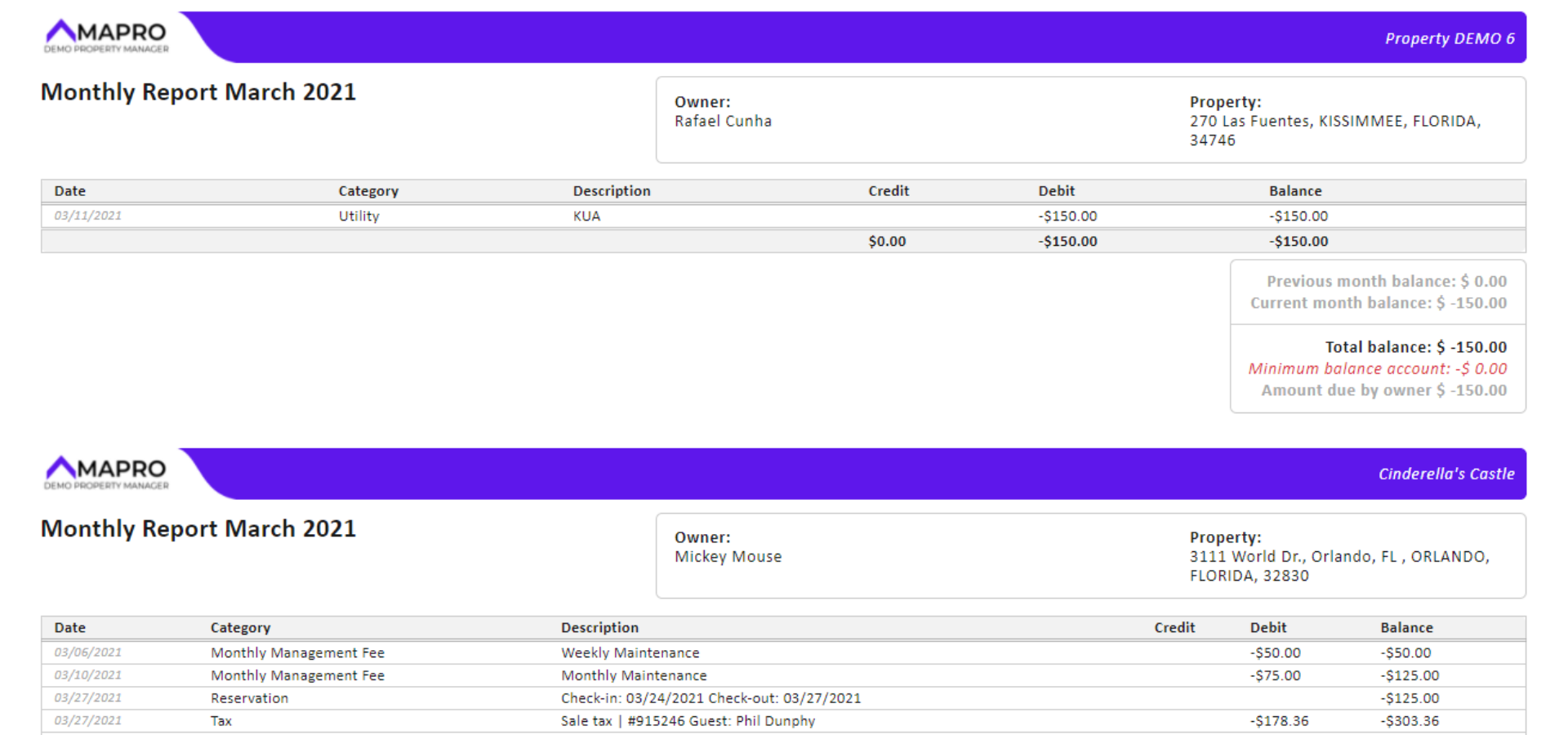This screenshot has width=1568, height=735.
Task: Select the Reservation category cell
Action: tap(249, 698)
